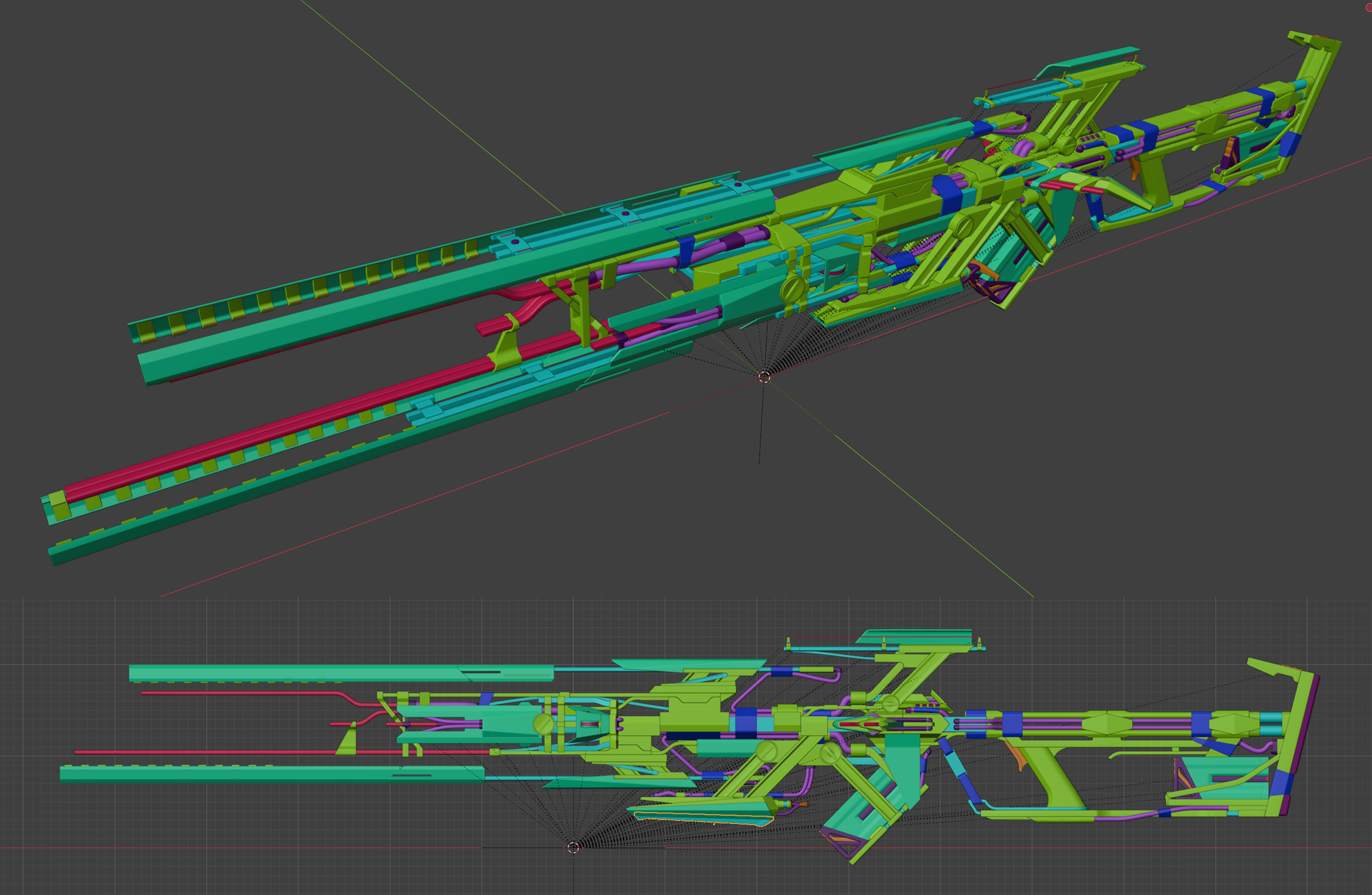Click the 3D cursor in the perspective viewport
The height and width of the screenshot is (895, 1372).
tap(764, 377)
